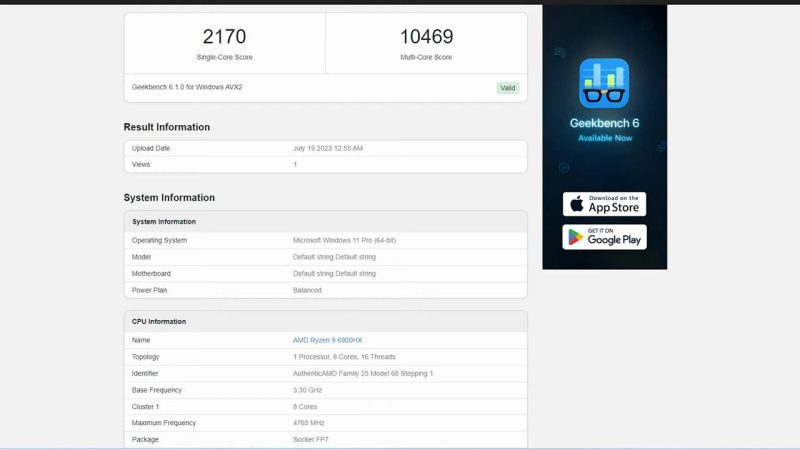800x450 pixels.
Task: Click the Available Now text in ad
Action: point(604,138)
